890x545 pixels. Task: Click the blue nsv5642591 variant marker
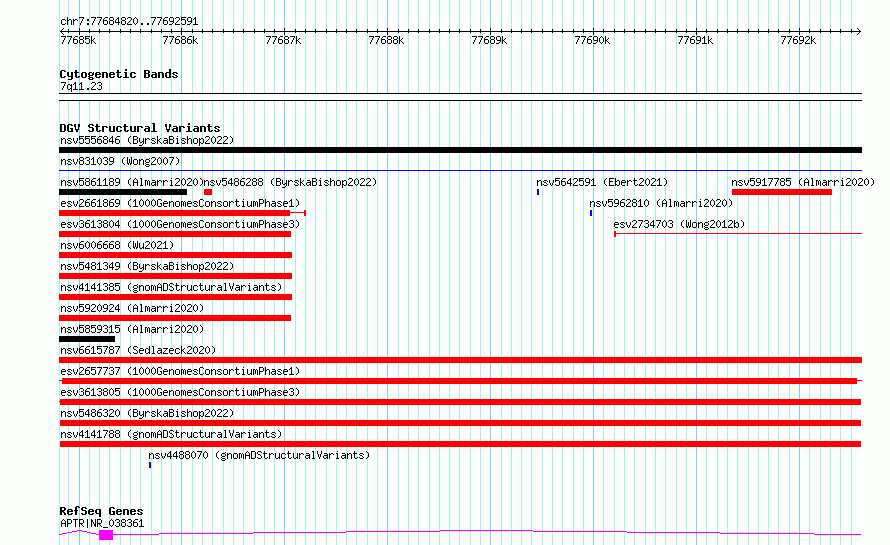[538, 192]
